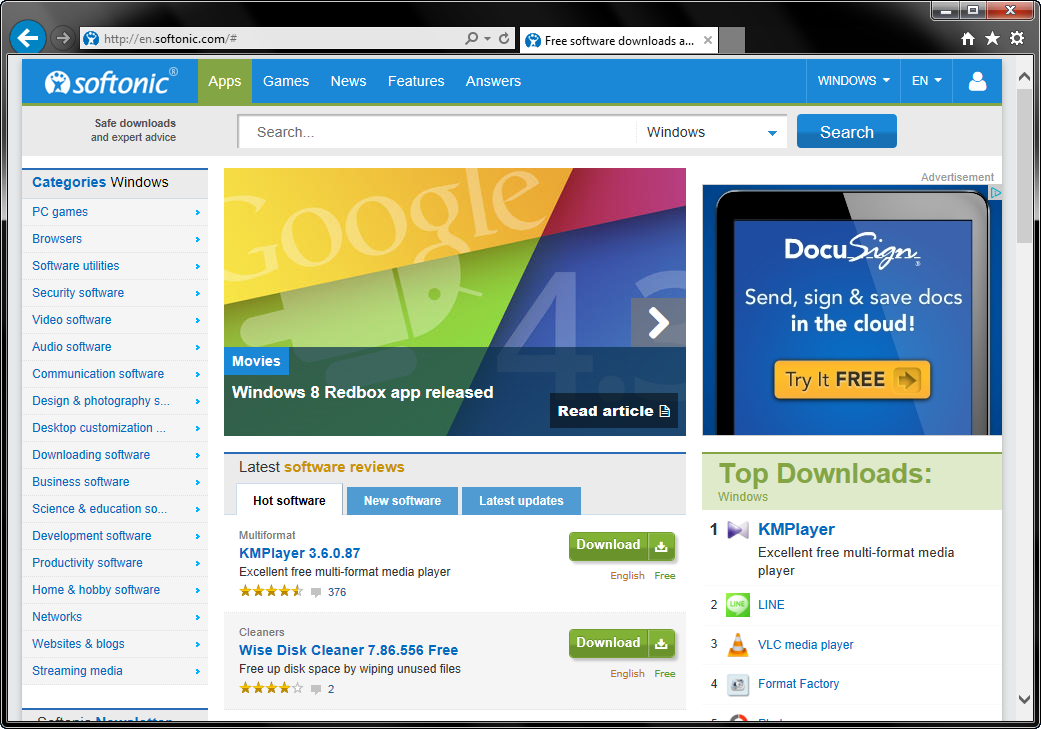Download KMPlayer 3.6.0.87
Screen dimensions: 1041x729
[x=622, y=546]
